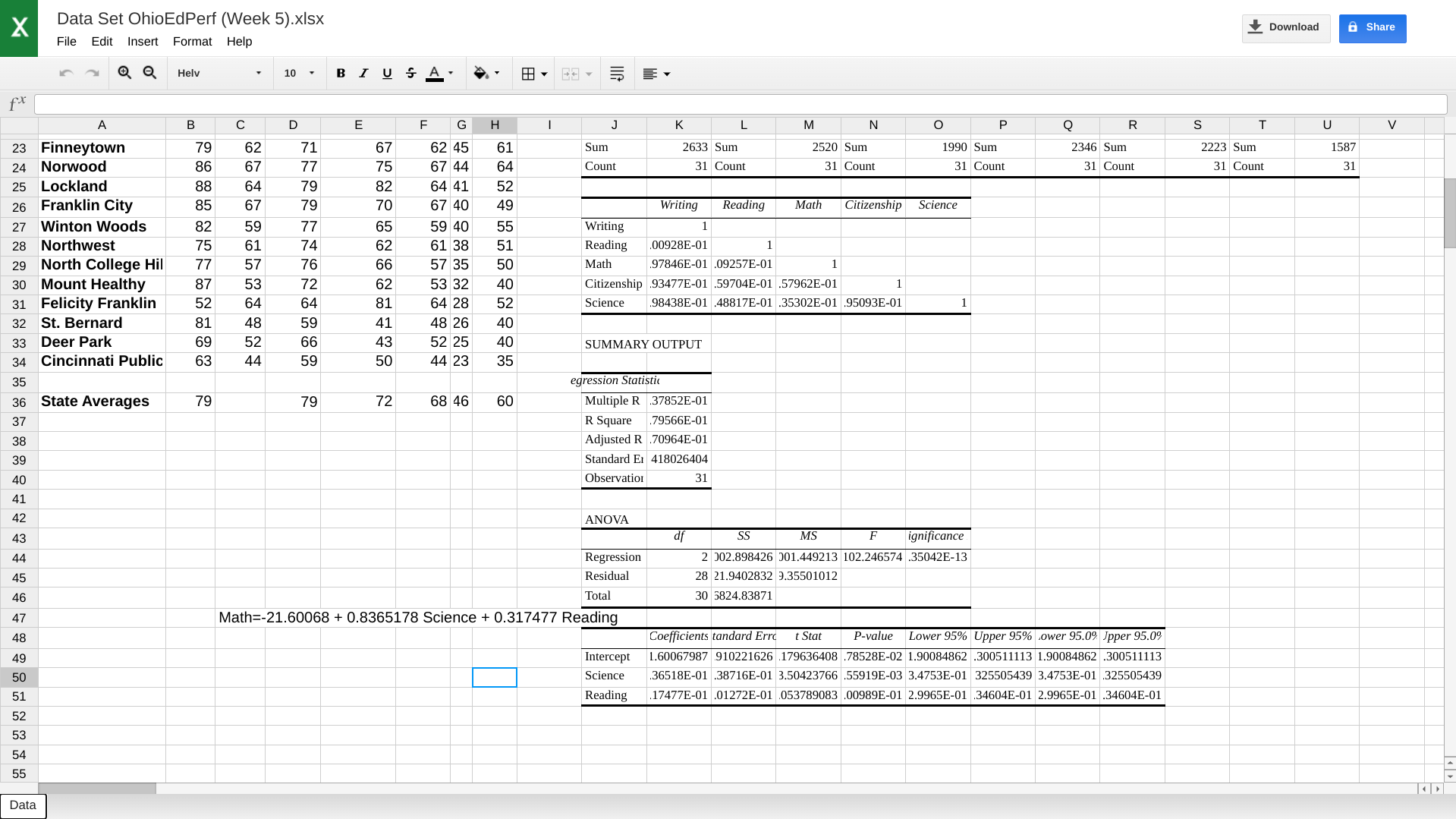This screenshot has height=819, width=1456.
Task: Open the Format menu
Action: coord(192,42)
